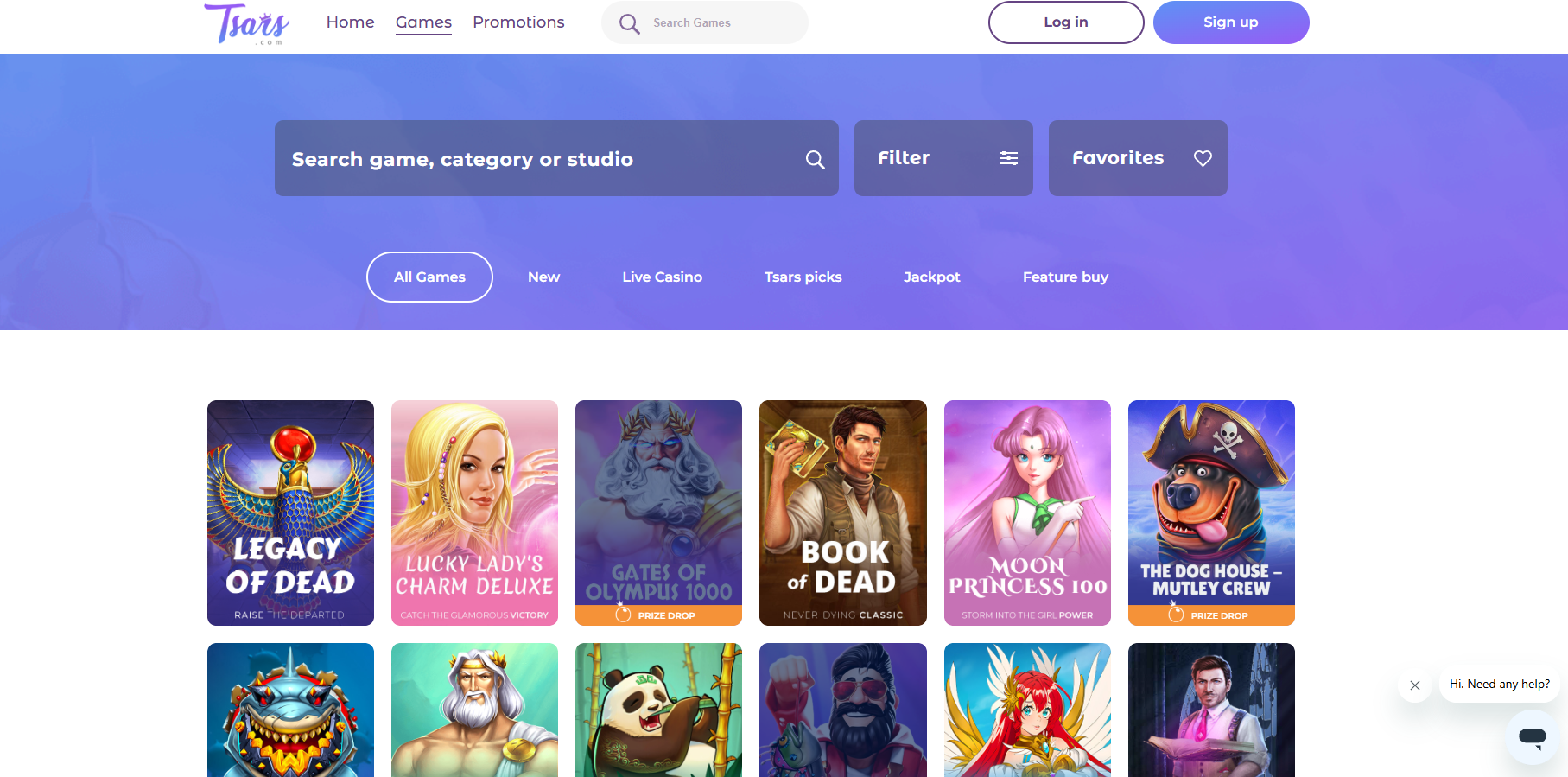Select the All Games tab
The width and height of the screenshot is (1568, 777).
[429, 277]
